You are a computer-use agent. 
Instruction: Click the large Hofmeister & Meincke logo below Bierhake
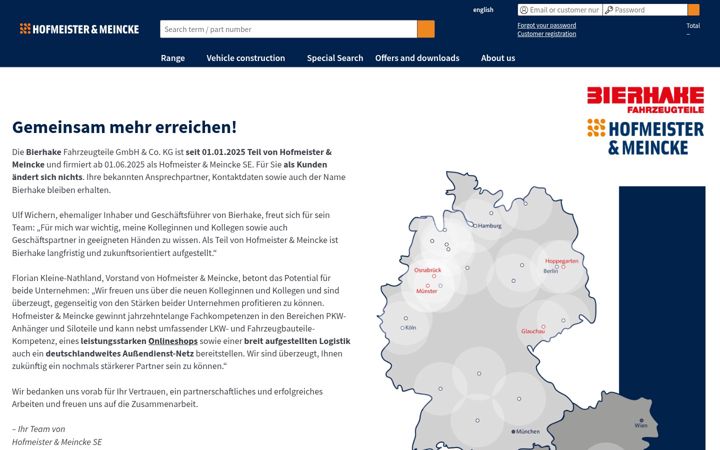[645, 137]
